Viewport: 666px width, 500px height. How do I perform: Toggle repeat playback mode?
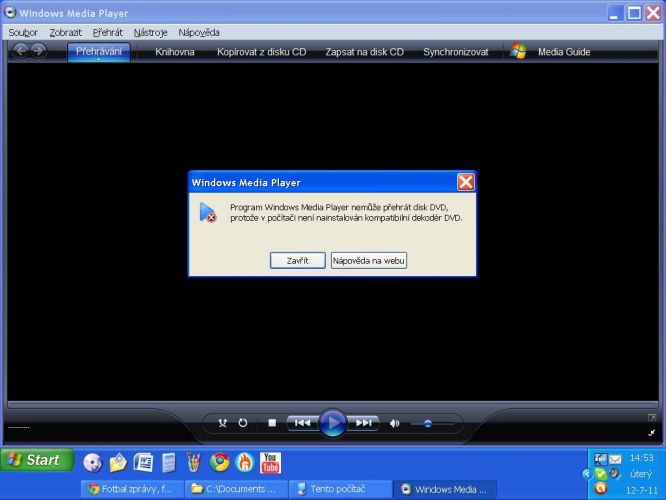(243, 423)
